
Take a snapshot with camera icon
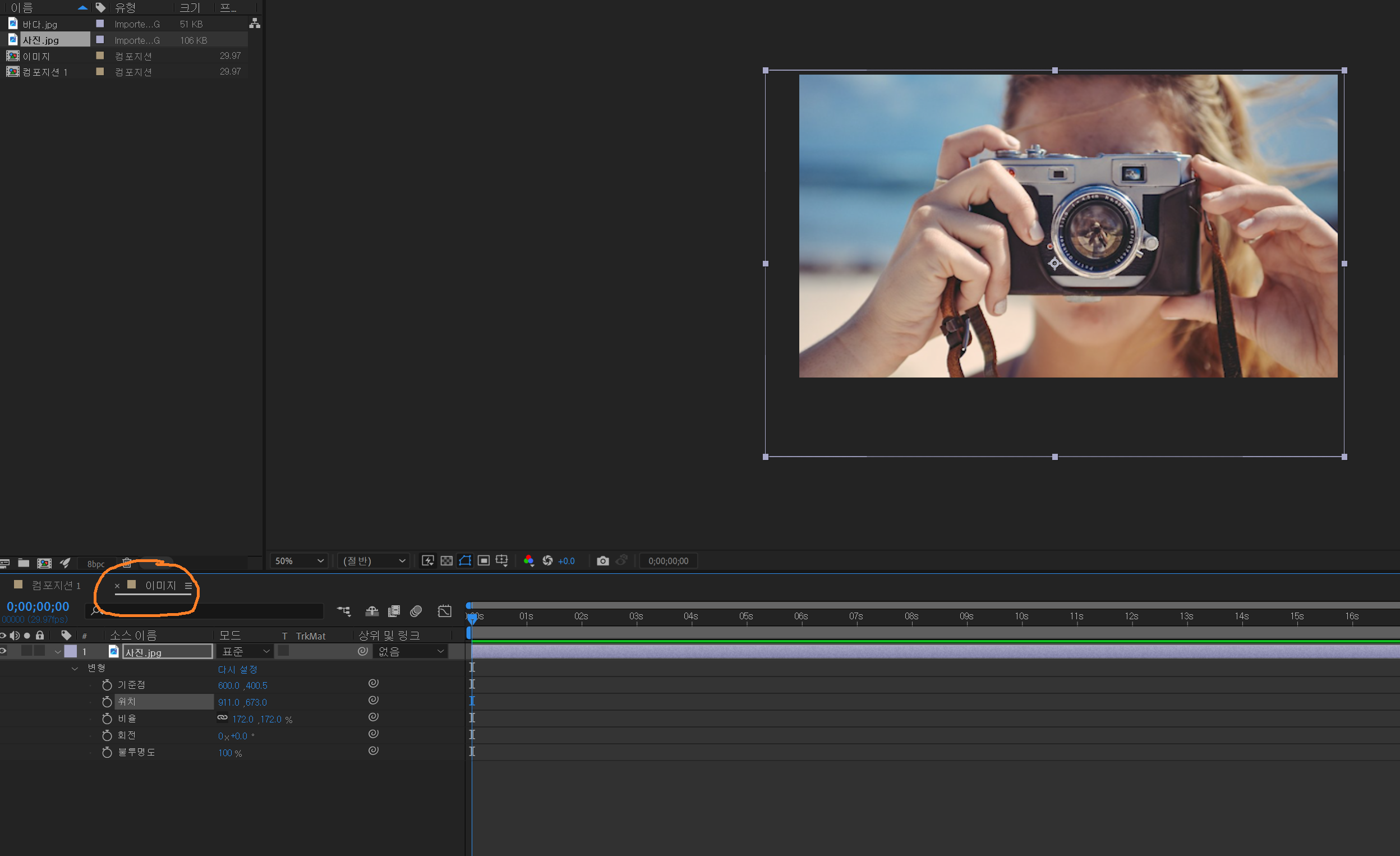point(602,561)
